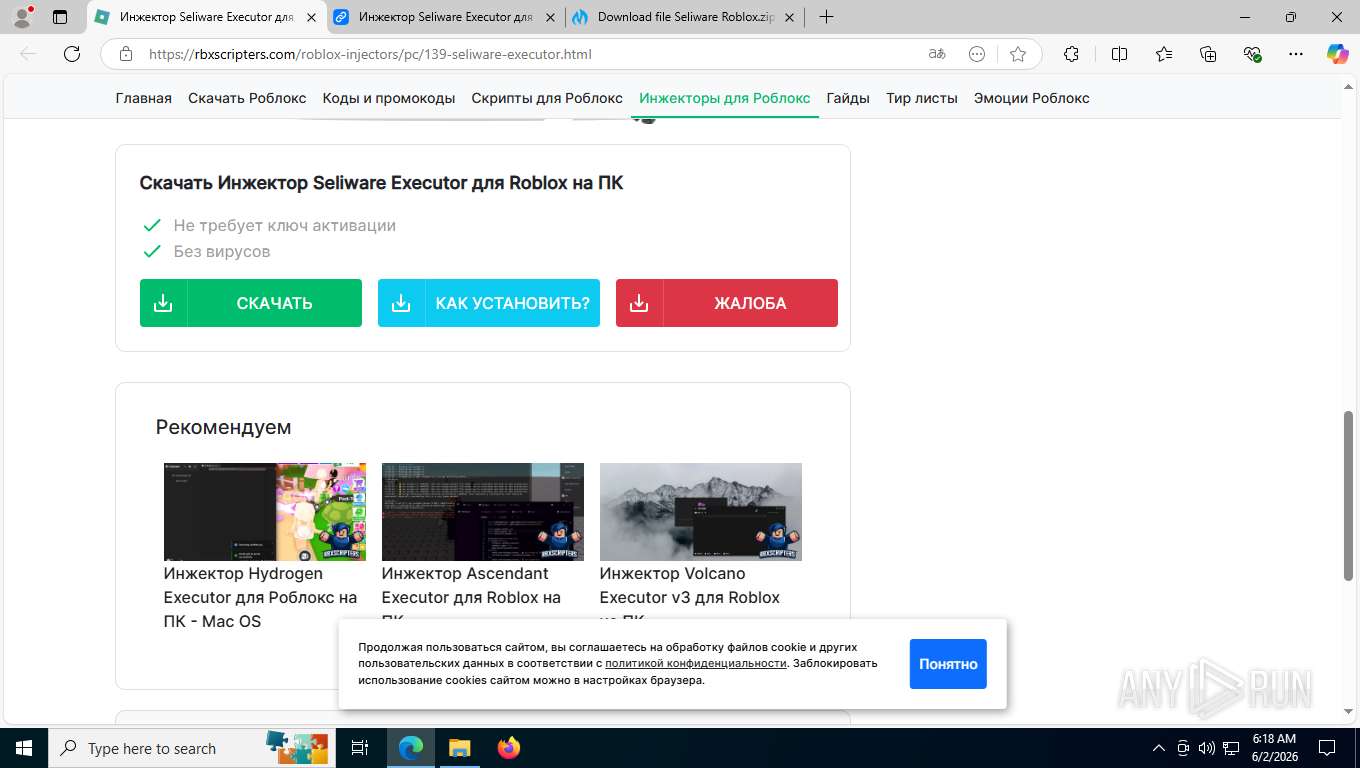Open Главная menu item
This screenshot has height=768, width=1360.
point(144,98)
